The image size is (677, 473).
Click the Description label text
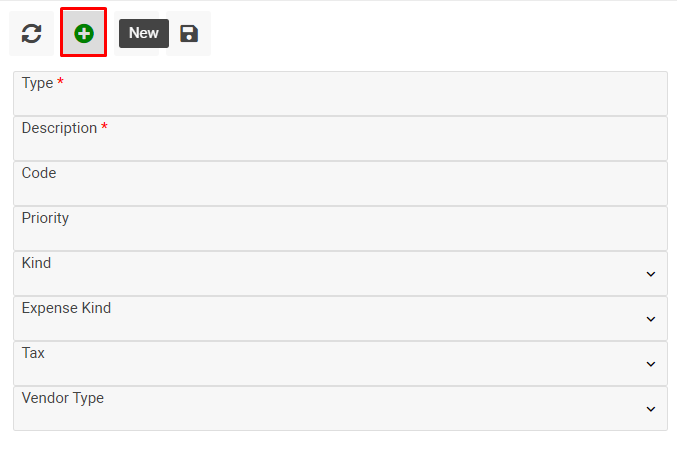[59, 128]
